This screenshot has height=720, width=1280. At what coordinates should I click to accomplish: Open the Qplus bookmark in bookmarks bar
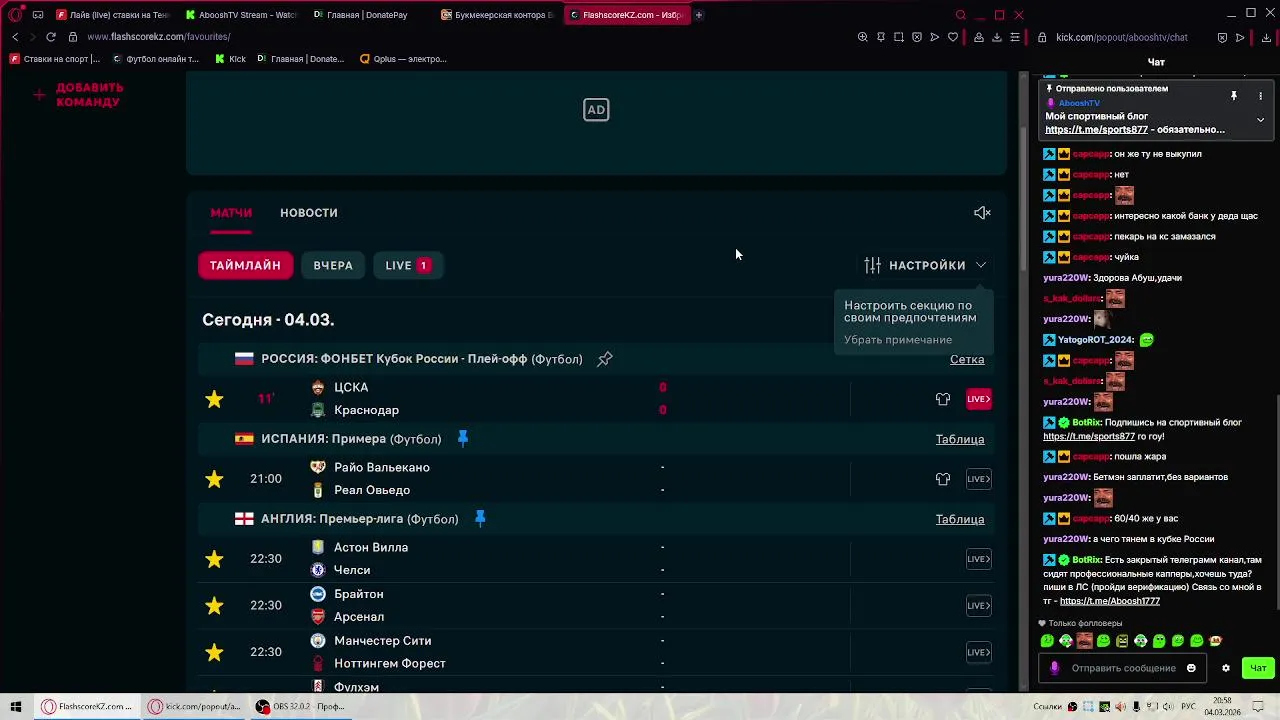[402, 59]
